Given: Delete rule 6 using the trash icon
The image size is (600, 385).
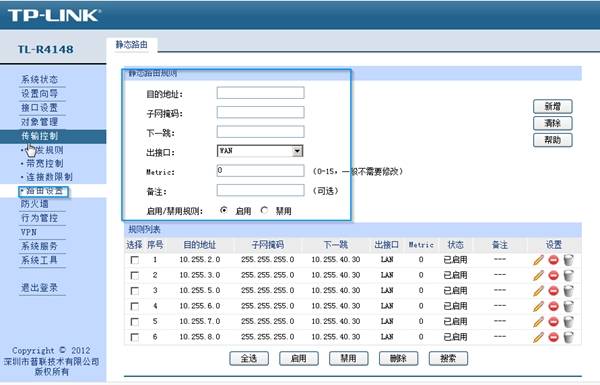Looking at the screenshot, I should [569, 337].
